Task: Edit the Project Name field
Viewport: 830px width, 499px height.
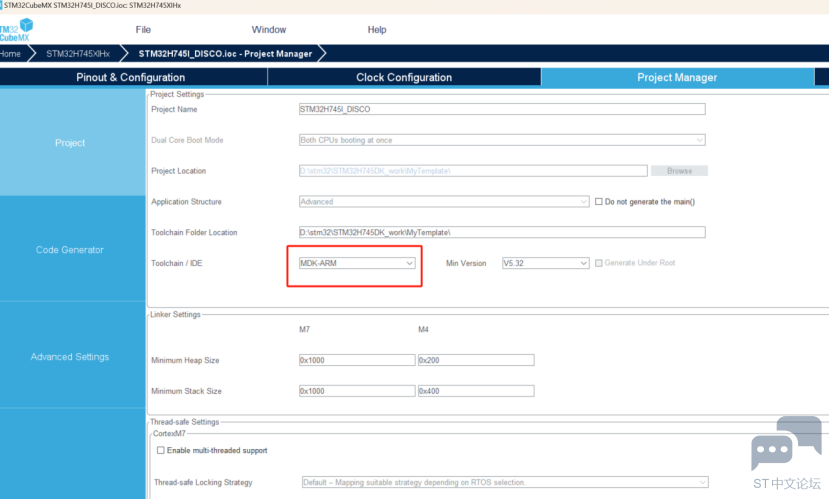Action: tap(502, 109)
